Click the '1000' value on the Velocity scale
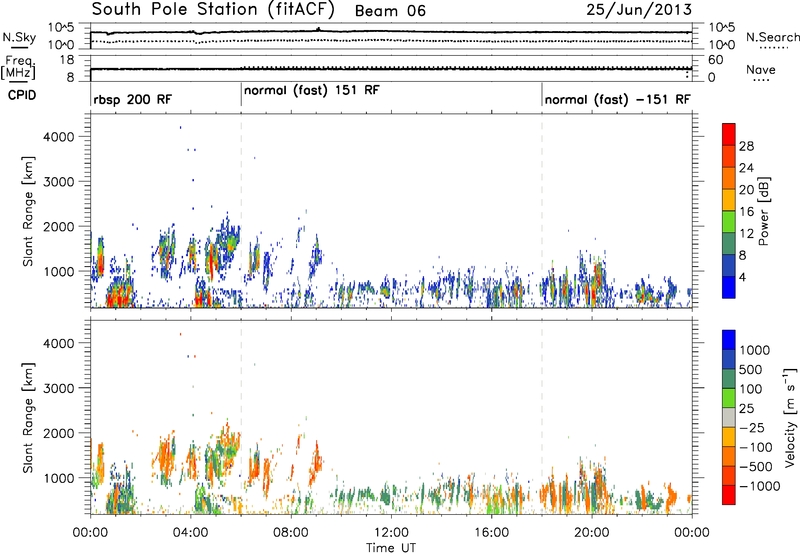 click(755, 350)
